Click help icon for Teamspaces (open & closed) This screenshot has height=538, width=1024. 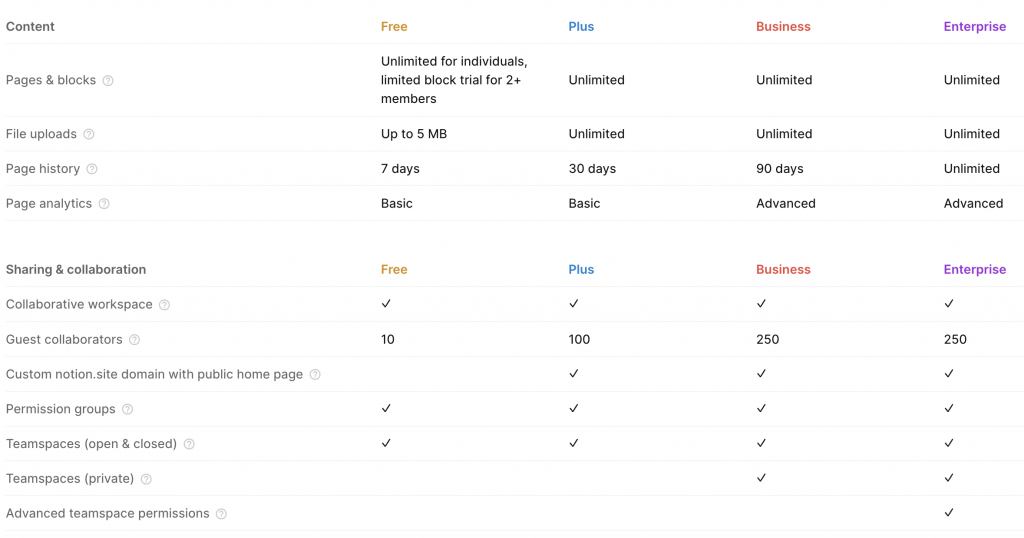[x=189, y=444]
